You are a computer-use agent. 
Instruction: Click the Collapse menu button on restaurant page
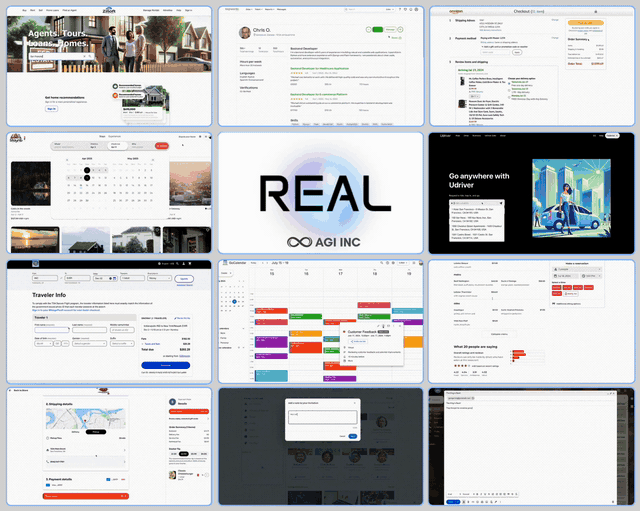pyautogui.click(x=499, y=334)
